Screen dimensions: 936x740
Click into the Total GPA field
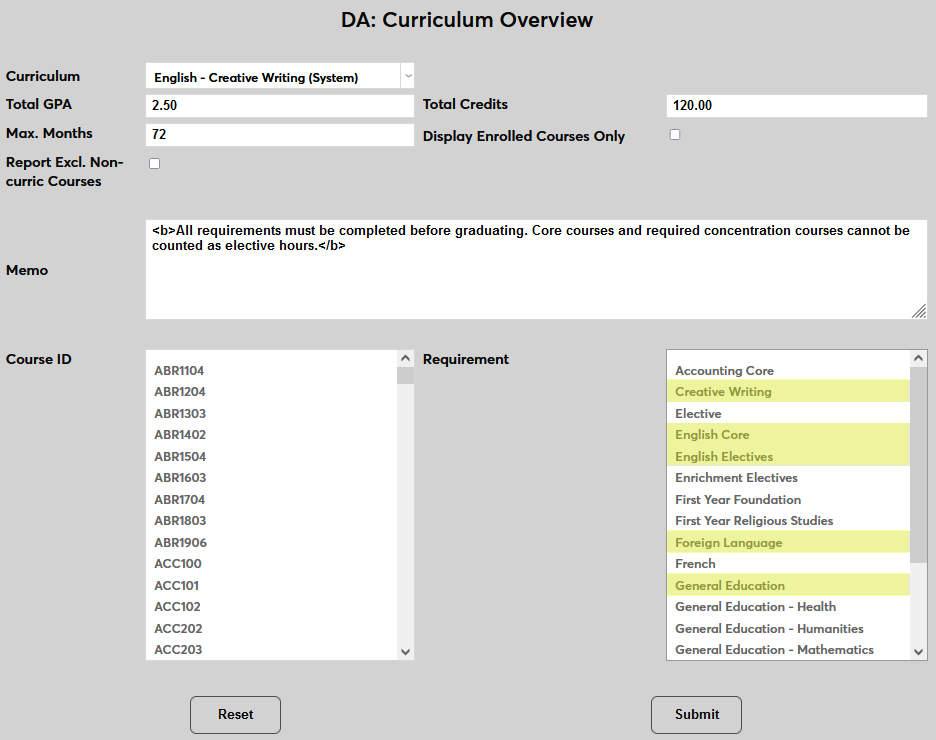click(x=279, y=105)
